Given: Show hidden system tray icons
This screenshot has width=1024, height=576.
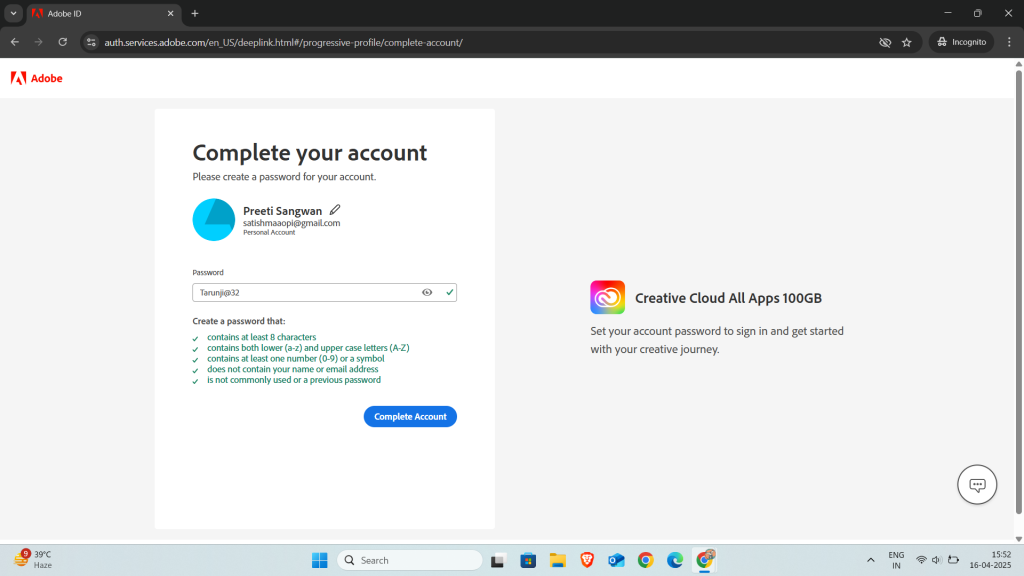Looking at the screenshot, I should 871,560.
